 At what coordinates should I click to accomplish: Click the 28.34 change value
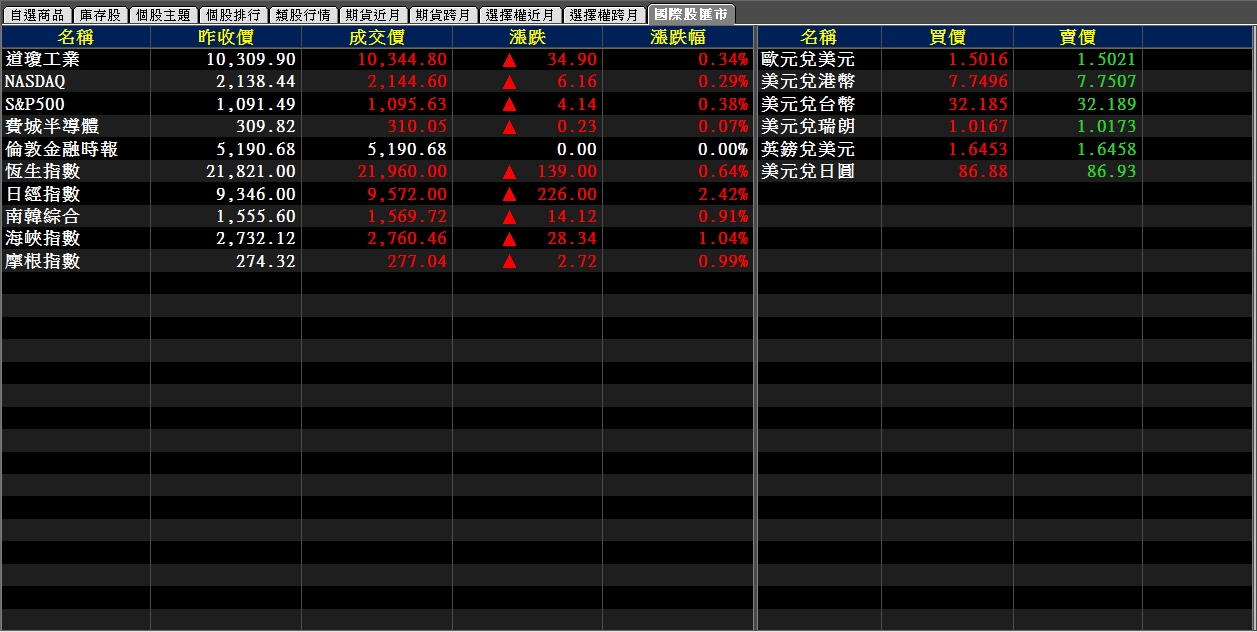click(x=573, y=239)
